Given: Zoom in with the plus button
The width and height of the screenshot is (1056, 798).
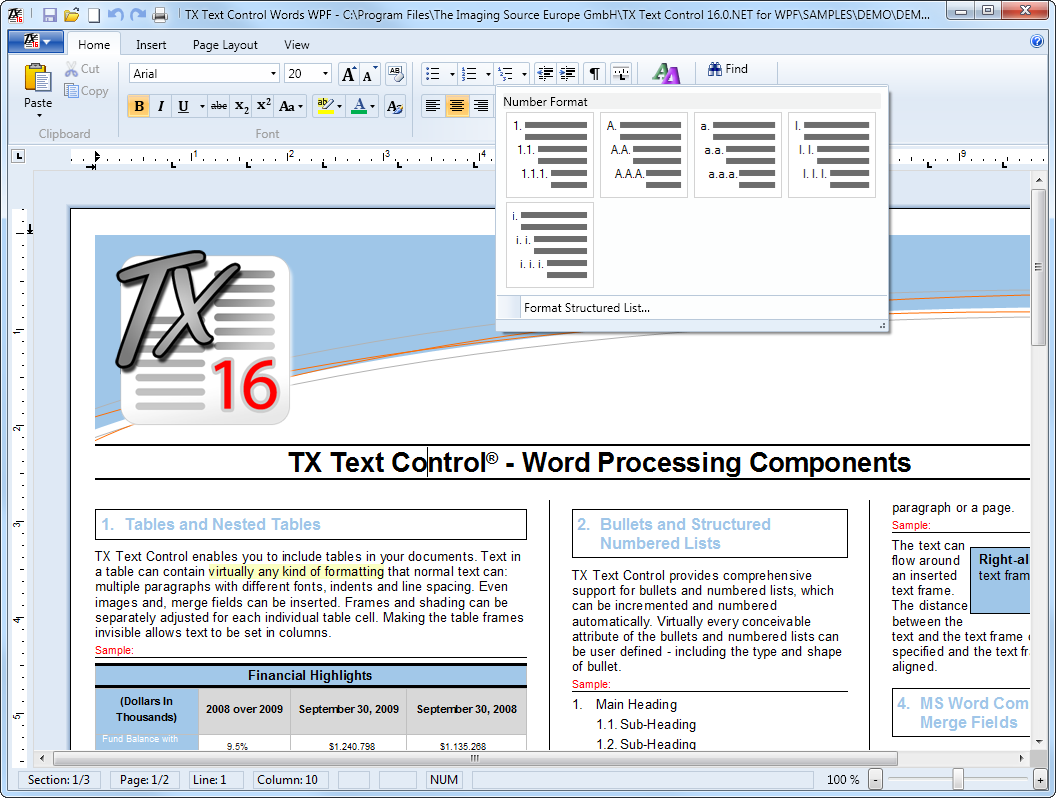Looking at the screenshot, I should [1041, 780].
